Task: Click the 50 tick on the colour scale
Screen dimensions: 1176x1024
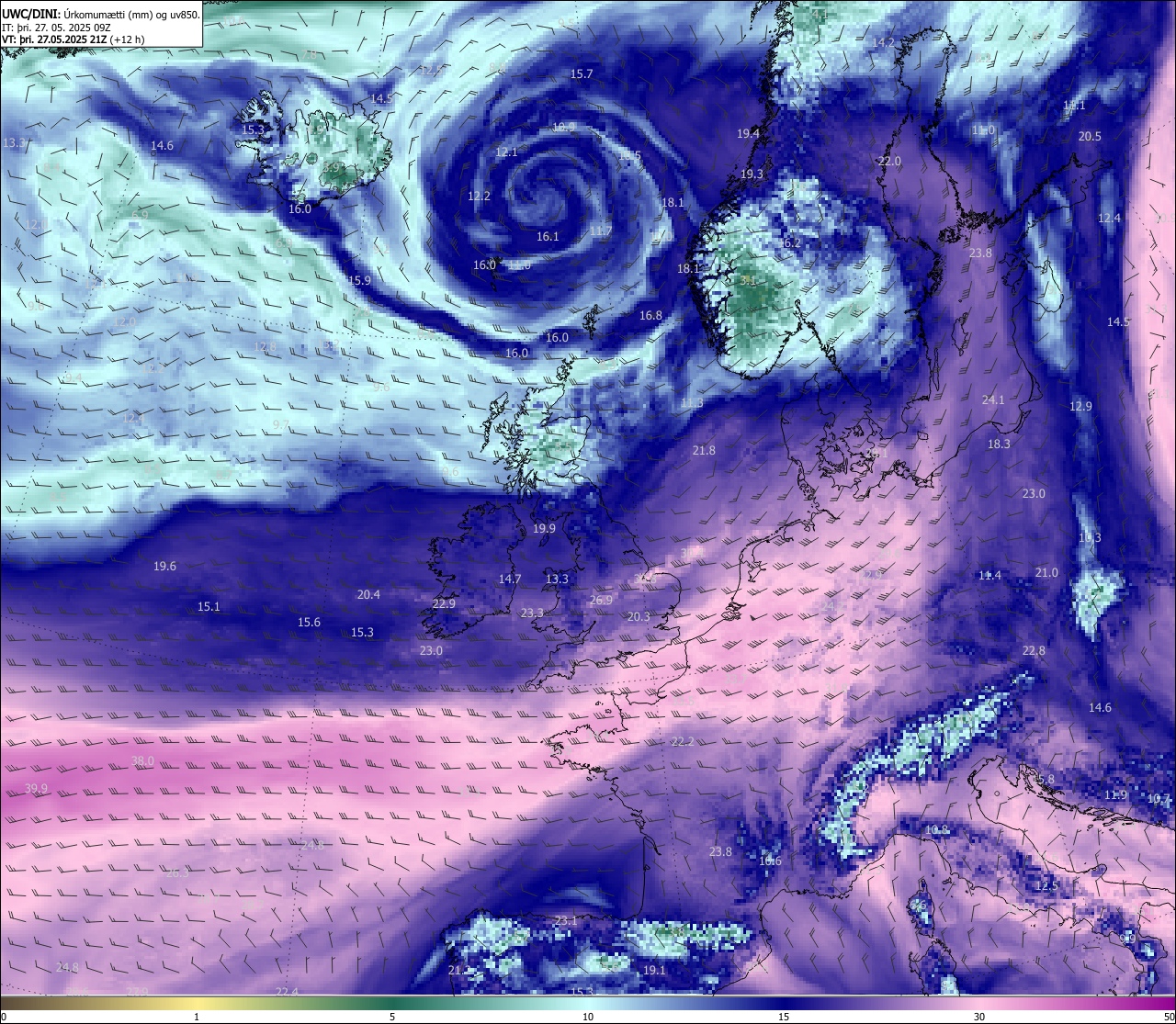Action: tap(1169, 1017)
